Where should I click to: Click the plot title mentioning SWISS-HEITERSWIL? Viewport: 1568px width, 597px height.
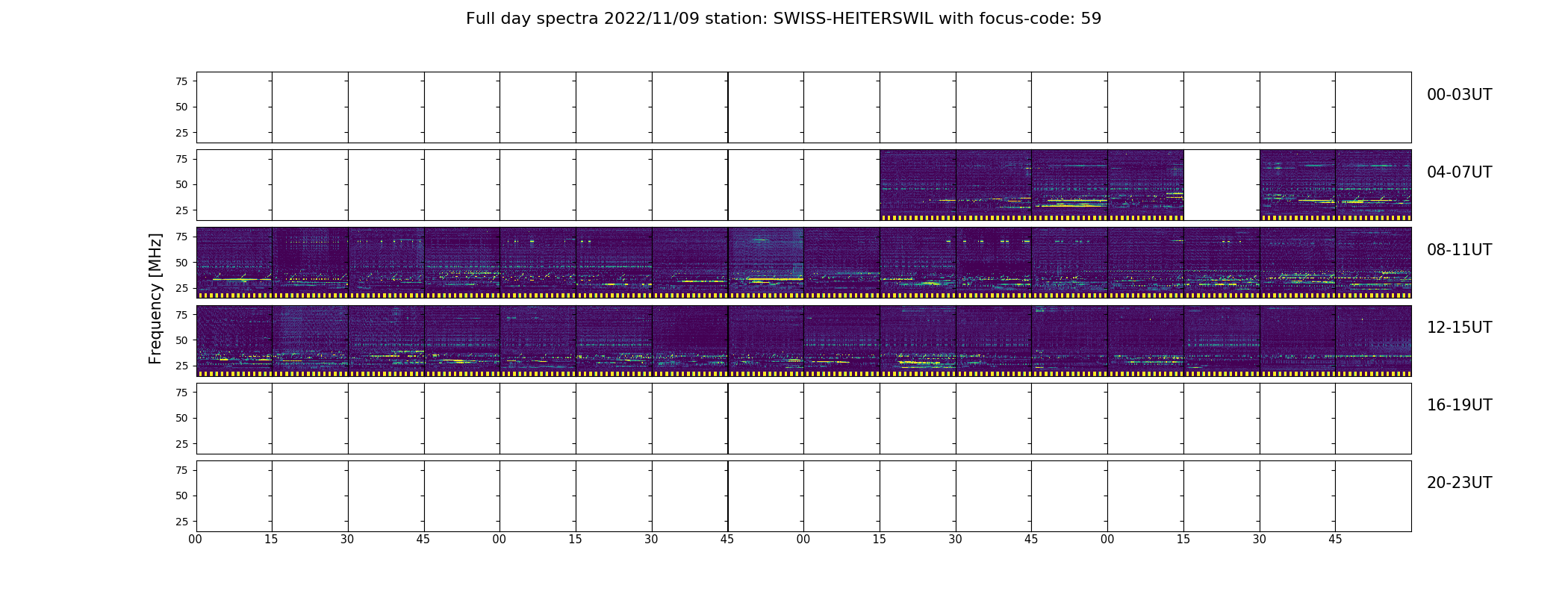click(x=783, y=19)
